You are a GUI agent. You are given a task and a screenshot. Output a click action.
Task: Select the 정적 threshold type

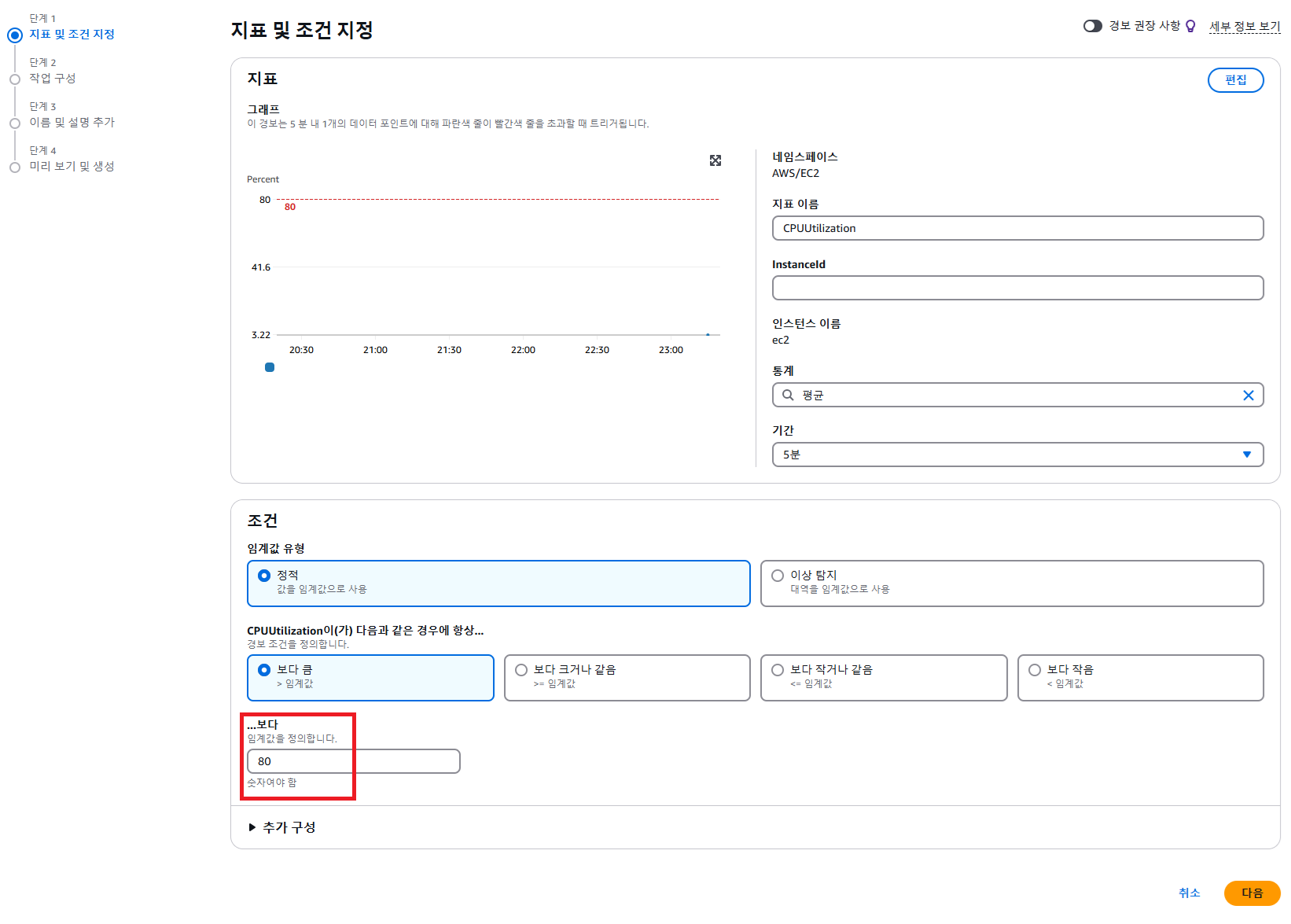pyautogui.click(x=498, y=583)
